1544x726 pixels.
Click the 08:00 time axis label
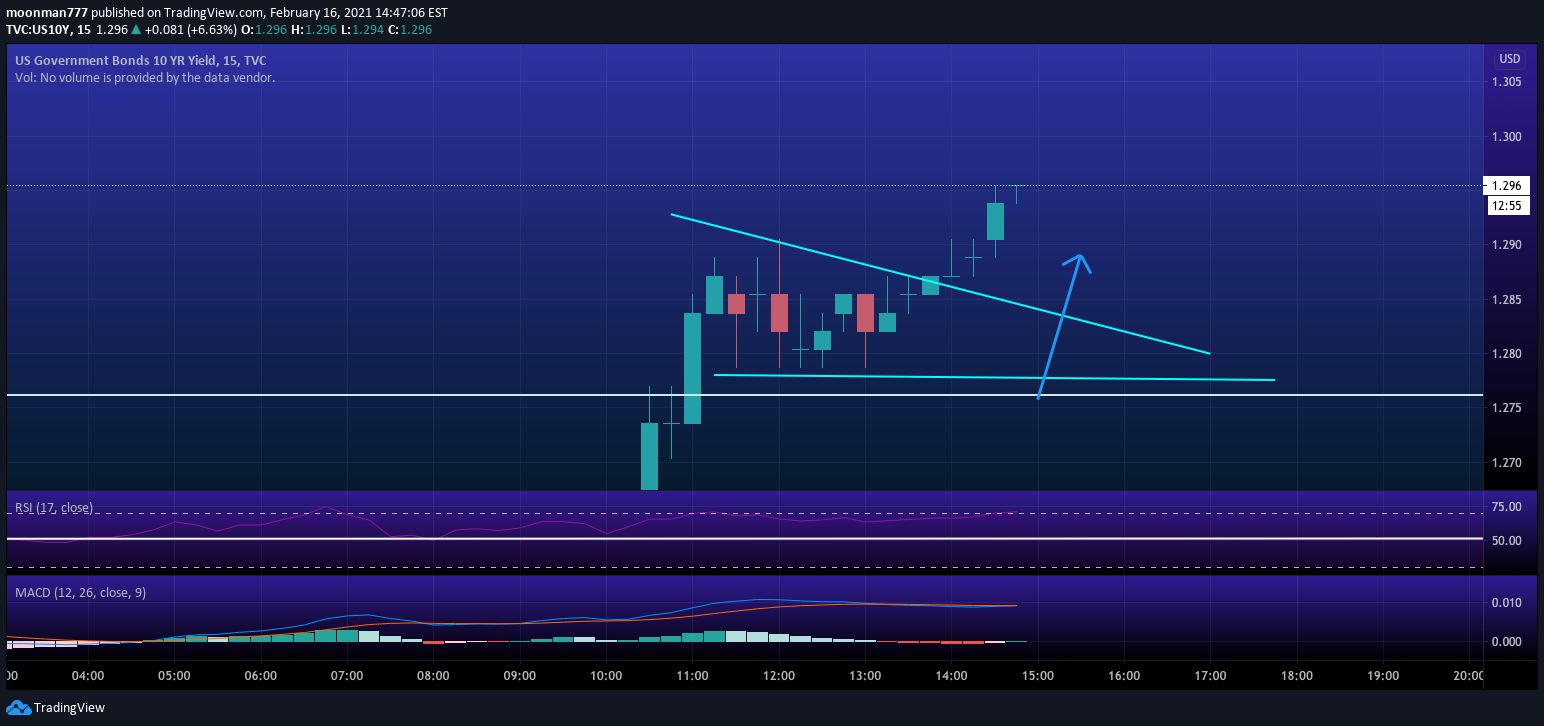pos(433,676)
